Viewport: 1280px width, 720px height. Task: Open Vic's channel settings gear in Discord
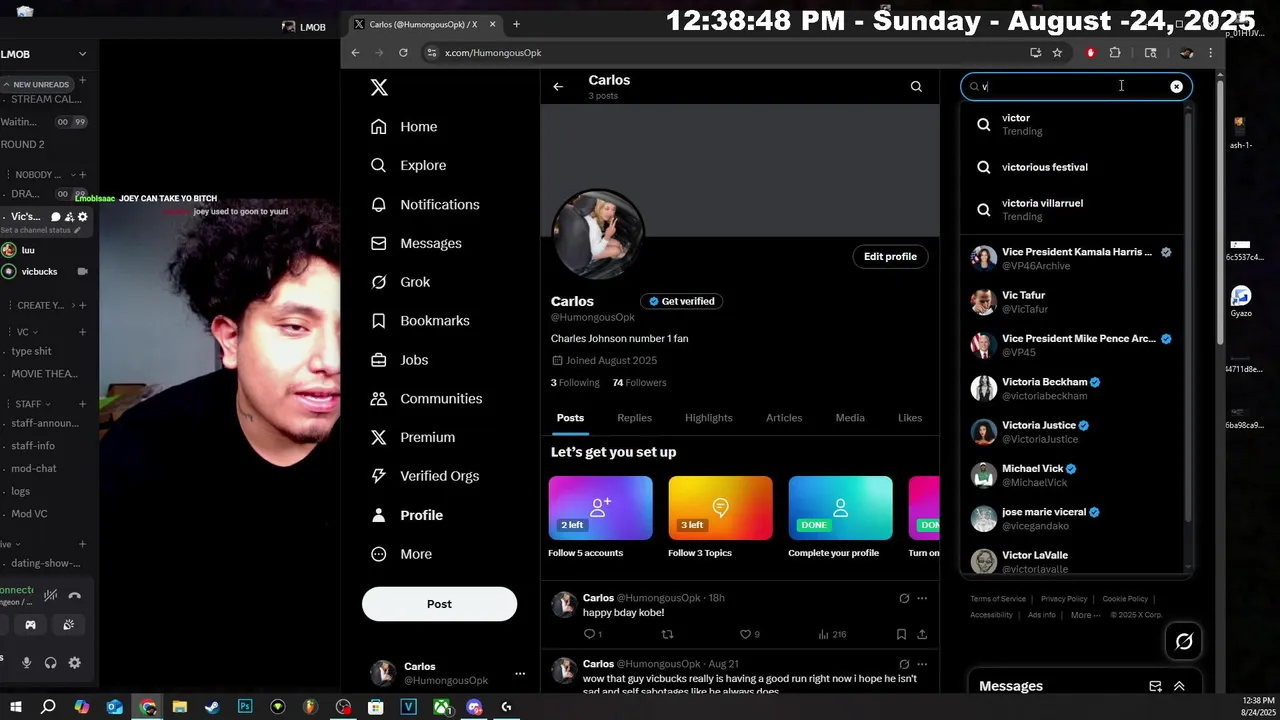tap(83, 216)
